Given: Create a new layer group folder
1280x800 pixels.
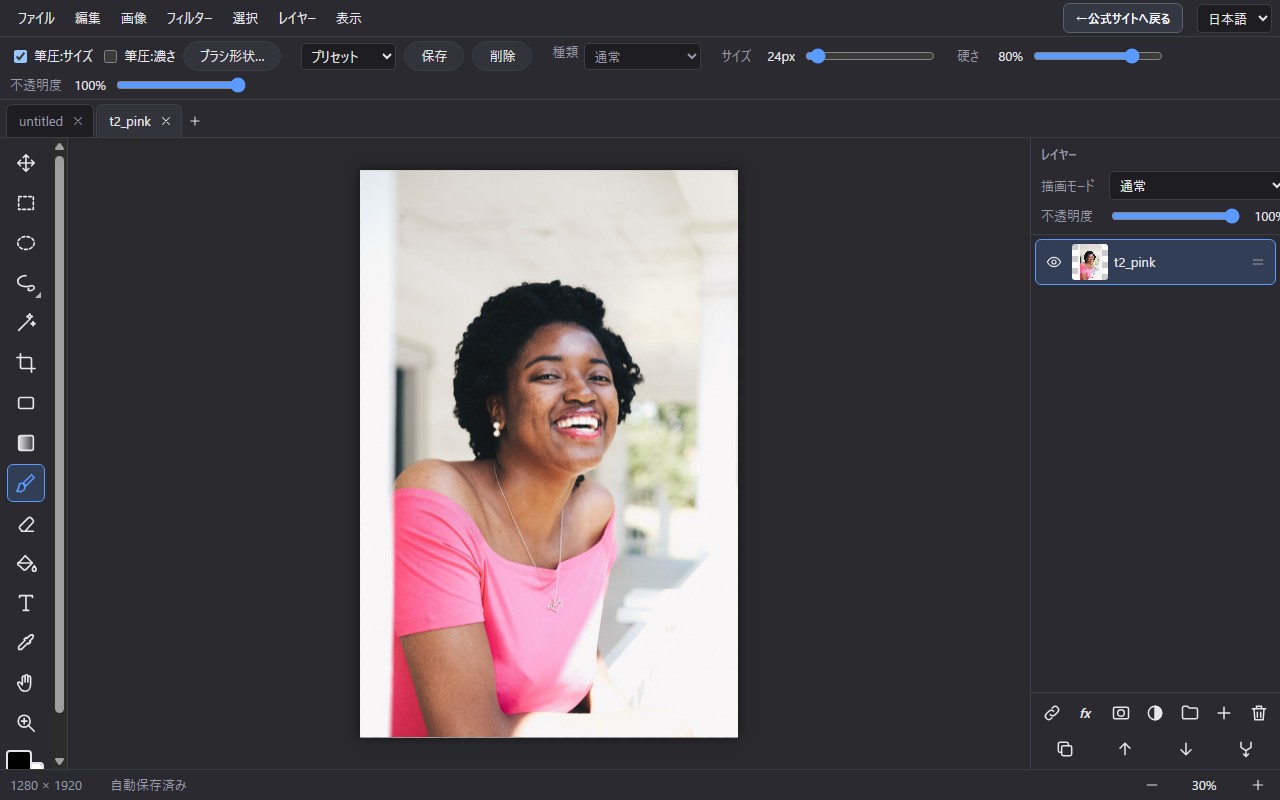Looking at the screenshot, I should pos(1189,713).
